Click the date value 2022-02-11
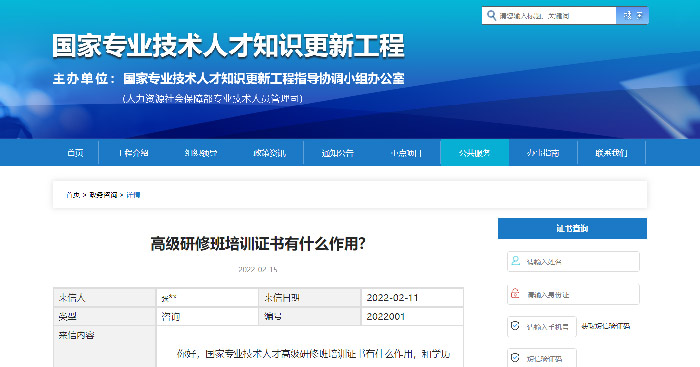This screenshot has width=700, height=367. [x=392, y=298]
